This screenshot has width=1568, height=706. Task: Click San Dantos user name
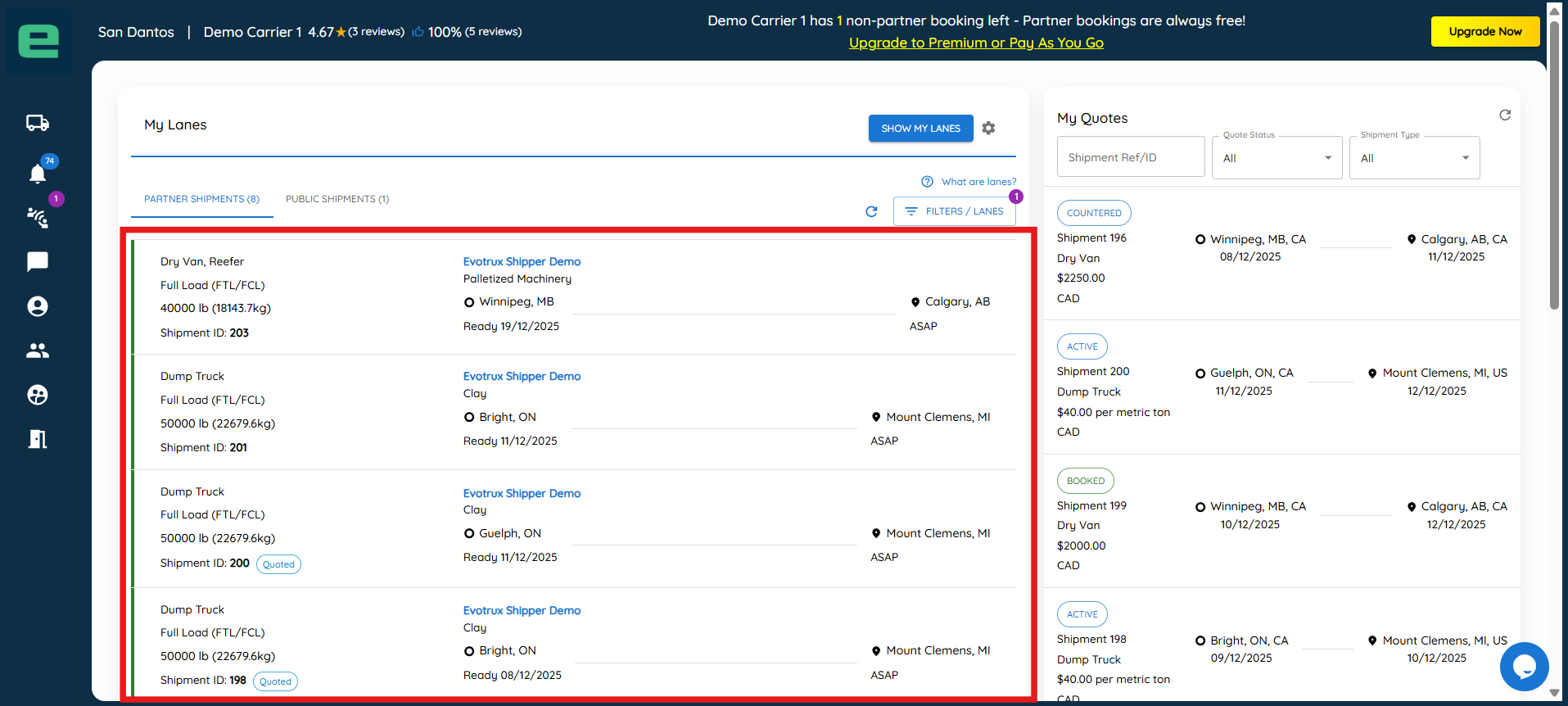136,32
